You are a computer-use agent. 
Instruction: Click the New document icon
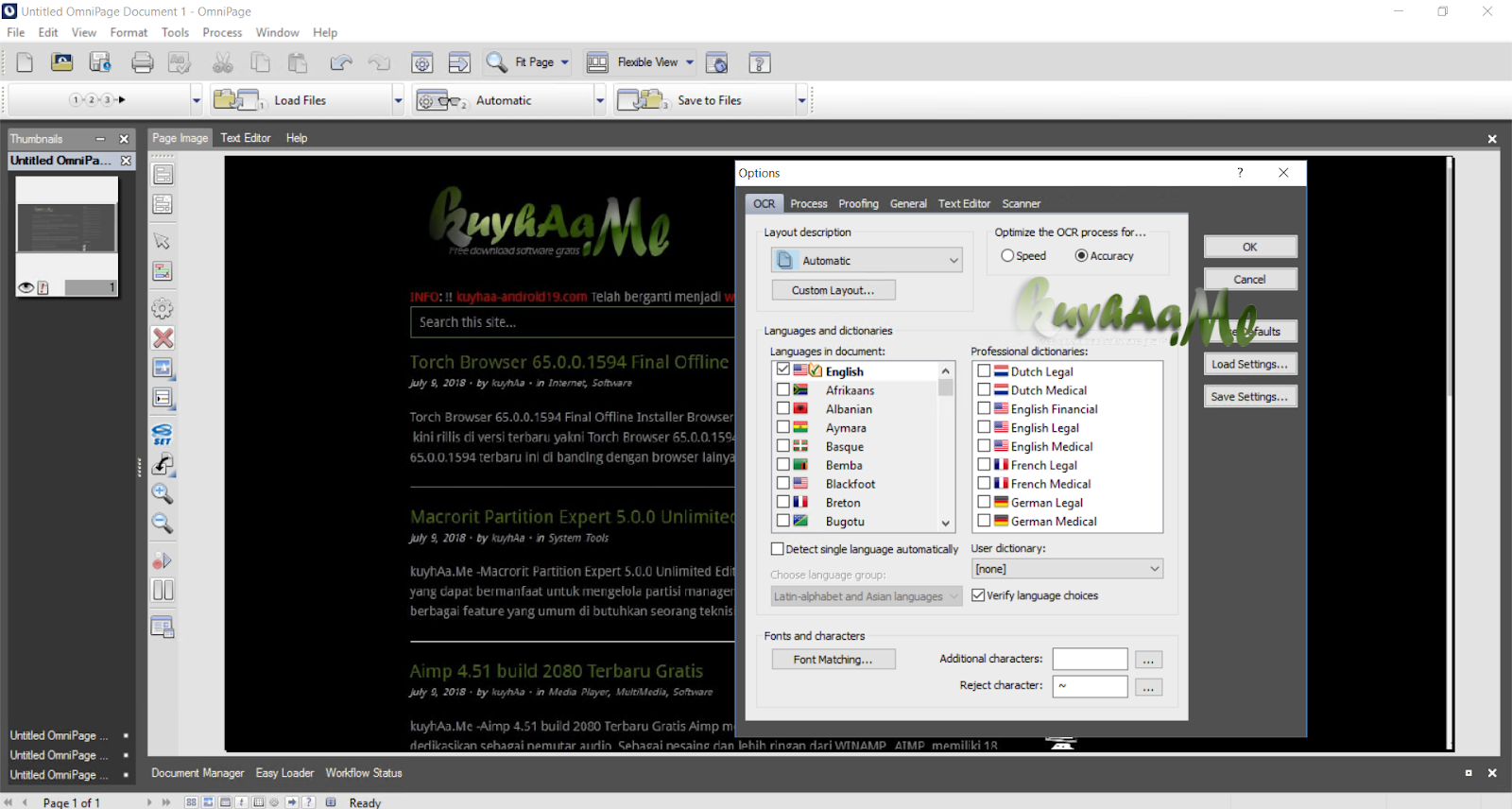[25, 62]
